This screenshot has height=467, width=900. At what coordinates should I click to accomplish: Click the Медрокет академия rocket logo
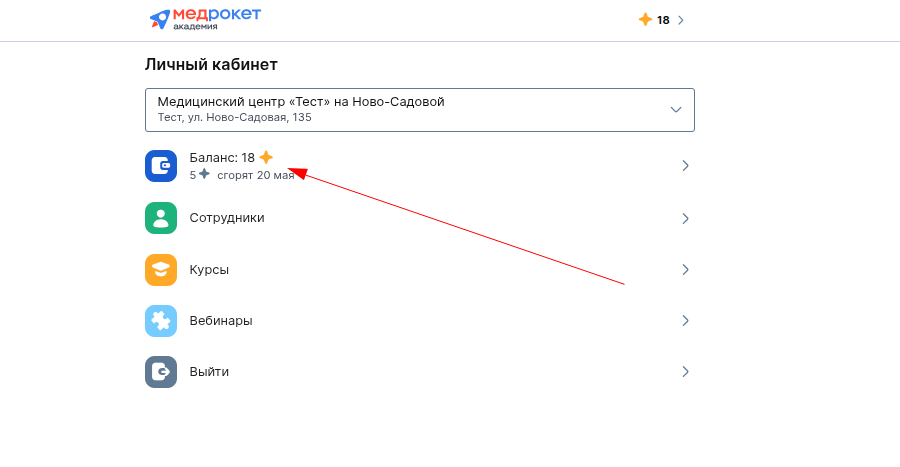[x=205, y=18]
